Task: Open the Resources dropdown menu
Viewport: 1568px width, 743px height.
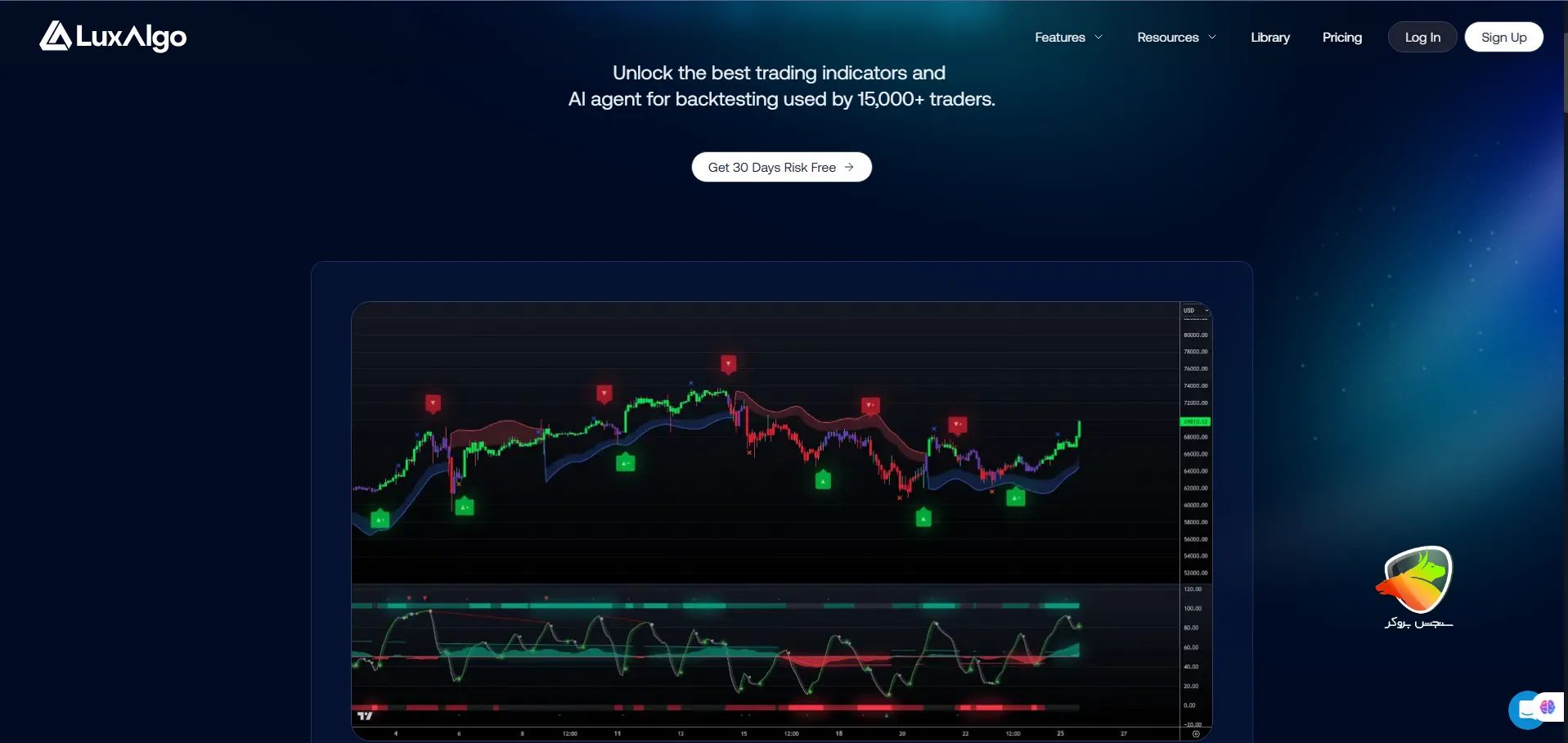Action: (1176, 38)
